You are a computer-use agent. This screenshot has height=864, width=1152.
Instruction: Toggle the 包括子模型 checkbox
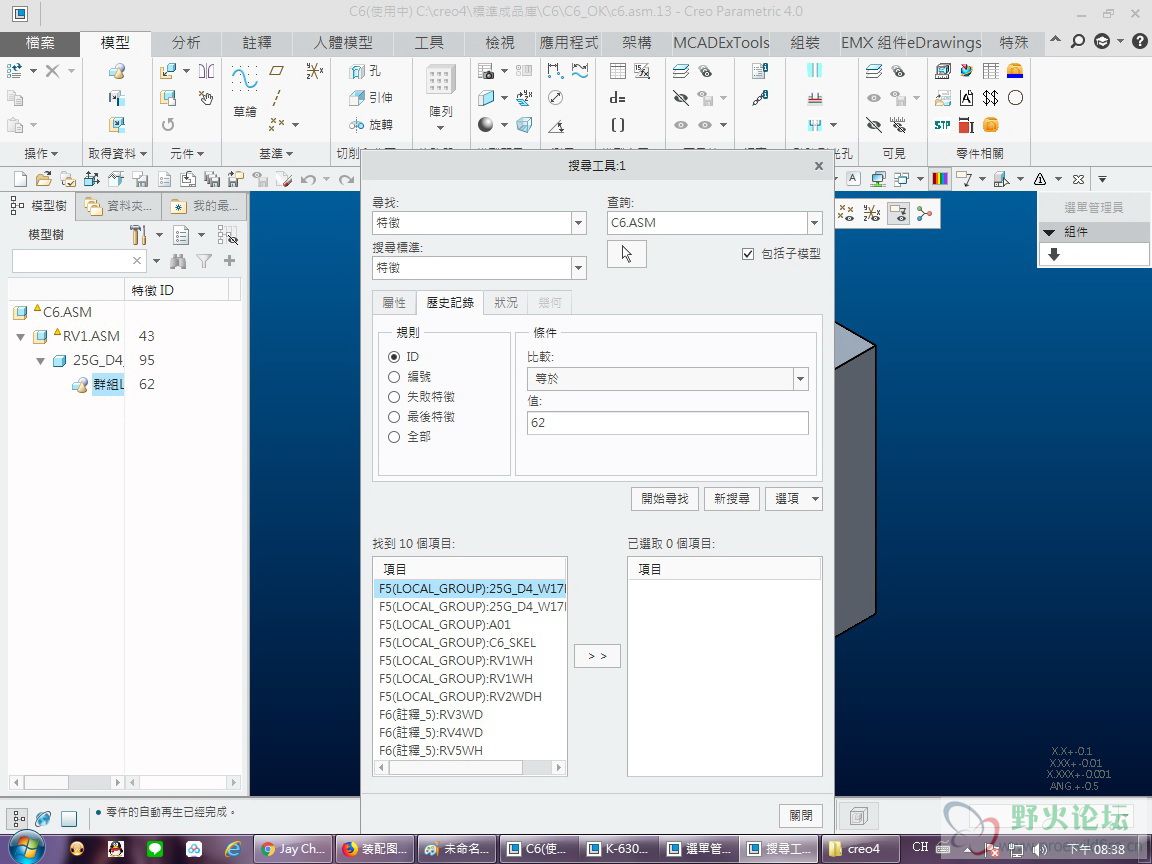pos(748,254)
